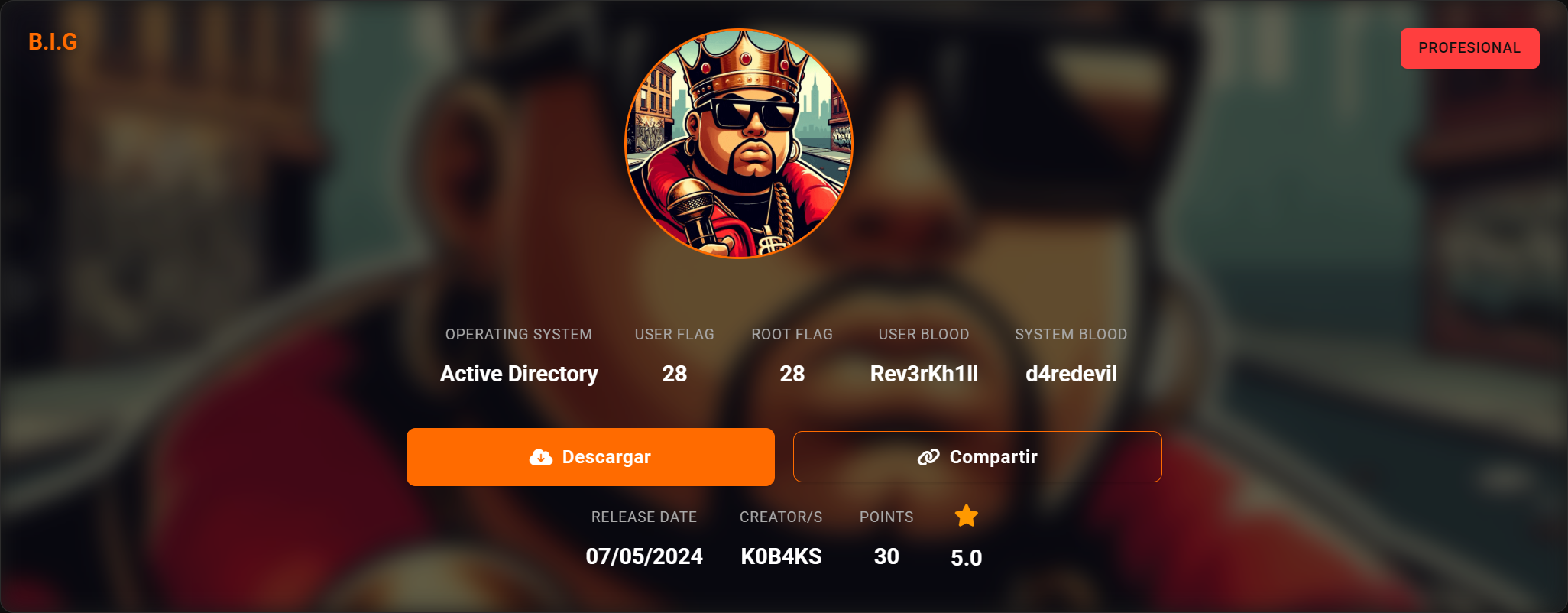Click the cloud download icon on Descargar
Image resolution: width=1568 pixels, height=613 pixels.
tap(541, 457)
